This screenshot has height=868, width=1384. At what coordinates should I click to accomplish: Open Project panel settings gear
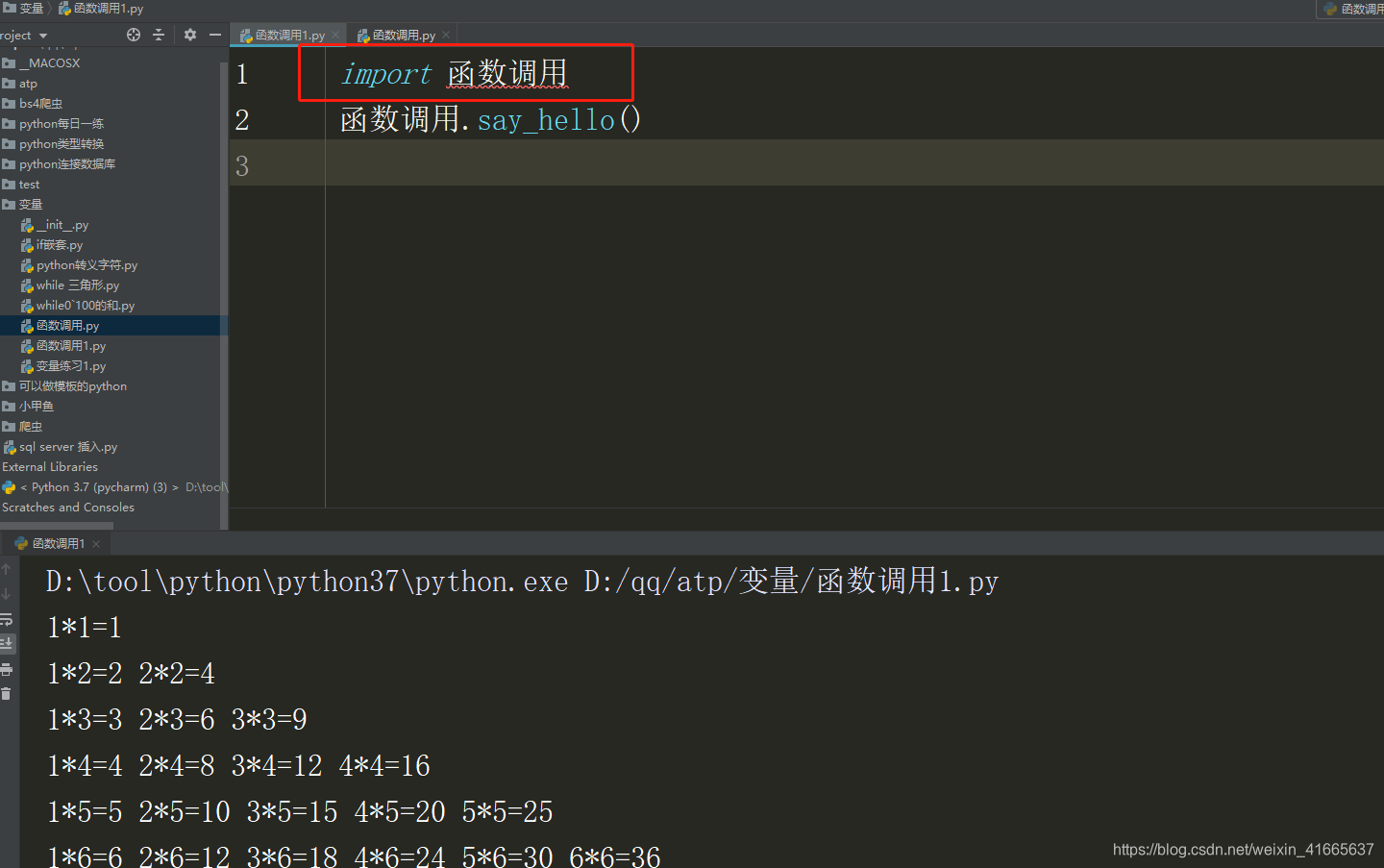[x=190, y=35]
